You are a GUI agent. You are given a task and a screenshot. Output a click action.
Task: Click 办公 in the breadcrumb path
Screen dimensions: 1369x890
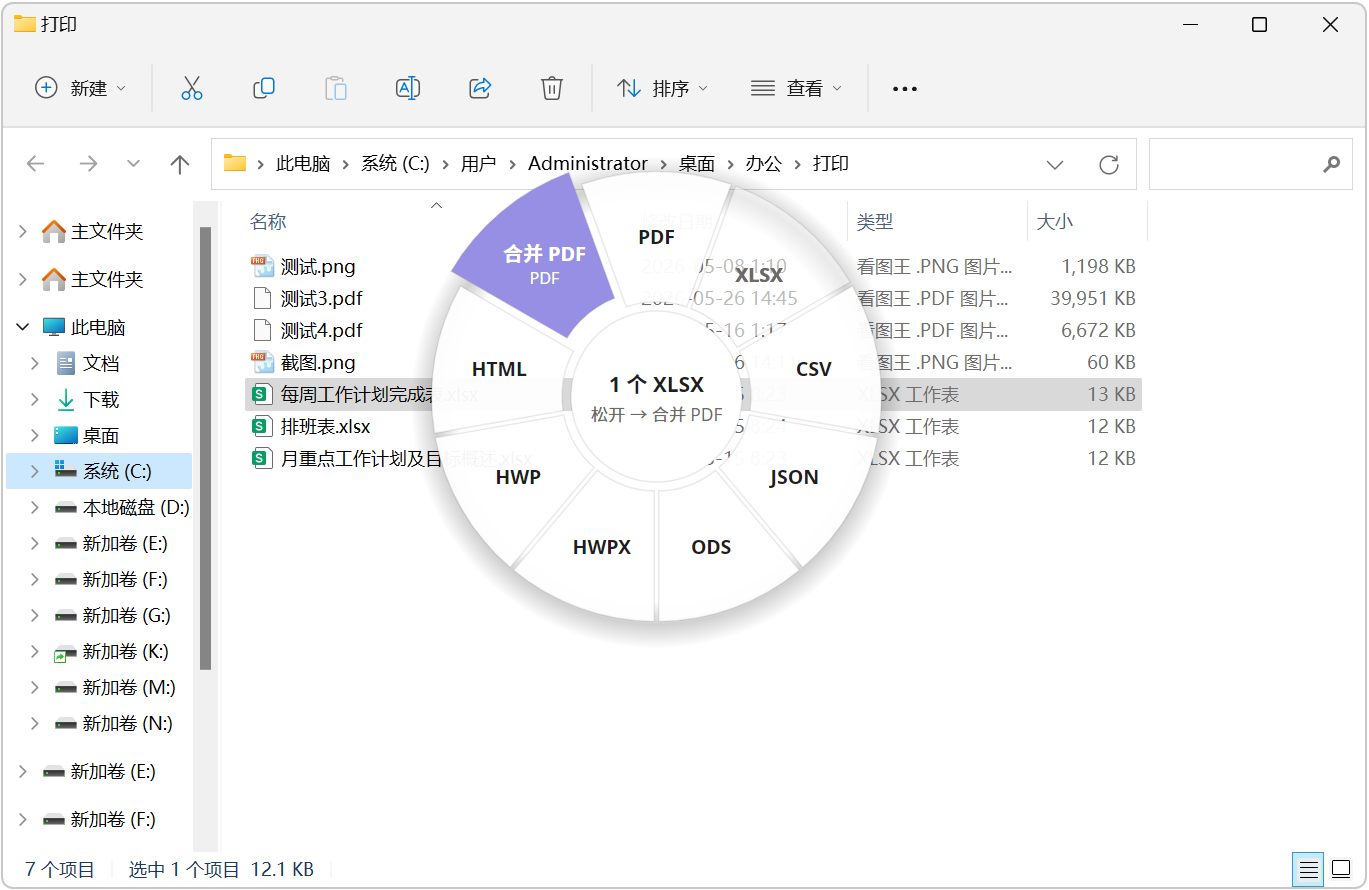763,163
